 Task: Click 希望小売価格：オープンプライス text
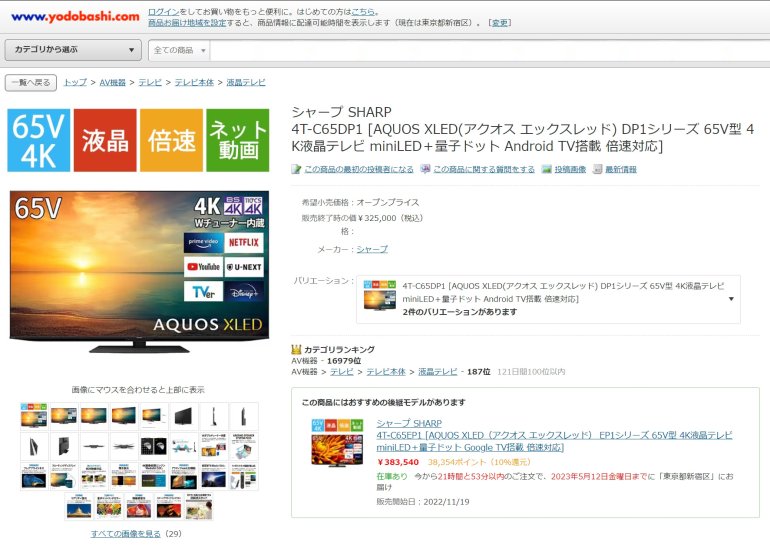tap(360, 202)
